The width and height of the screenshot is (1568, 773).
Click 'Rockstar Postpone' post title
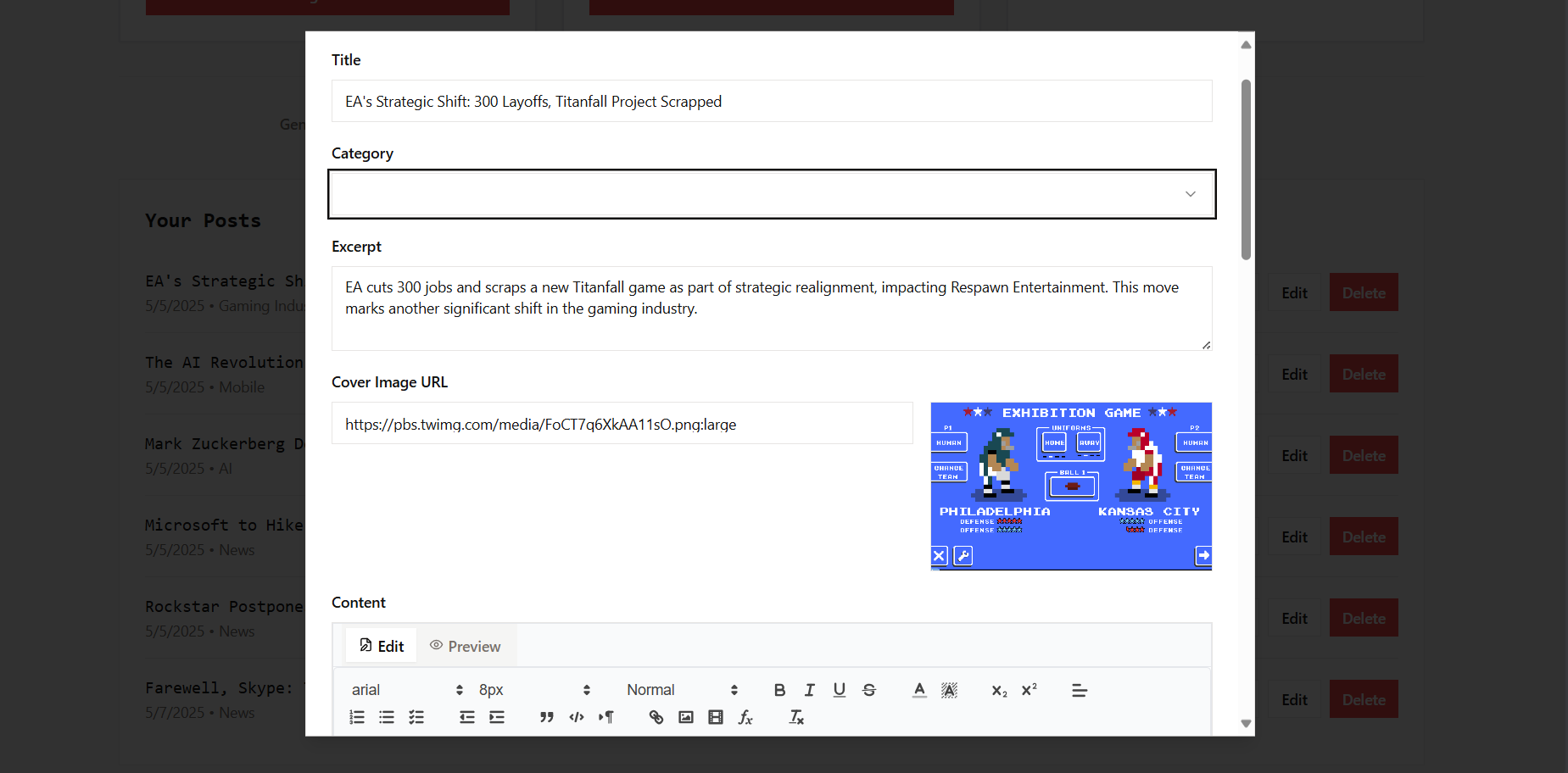pyautogui.click(x=225, y=607)
